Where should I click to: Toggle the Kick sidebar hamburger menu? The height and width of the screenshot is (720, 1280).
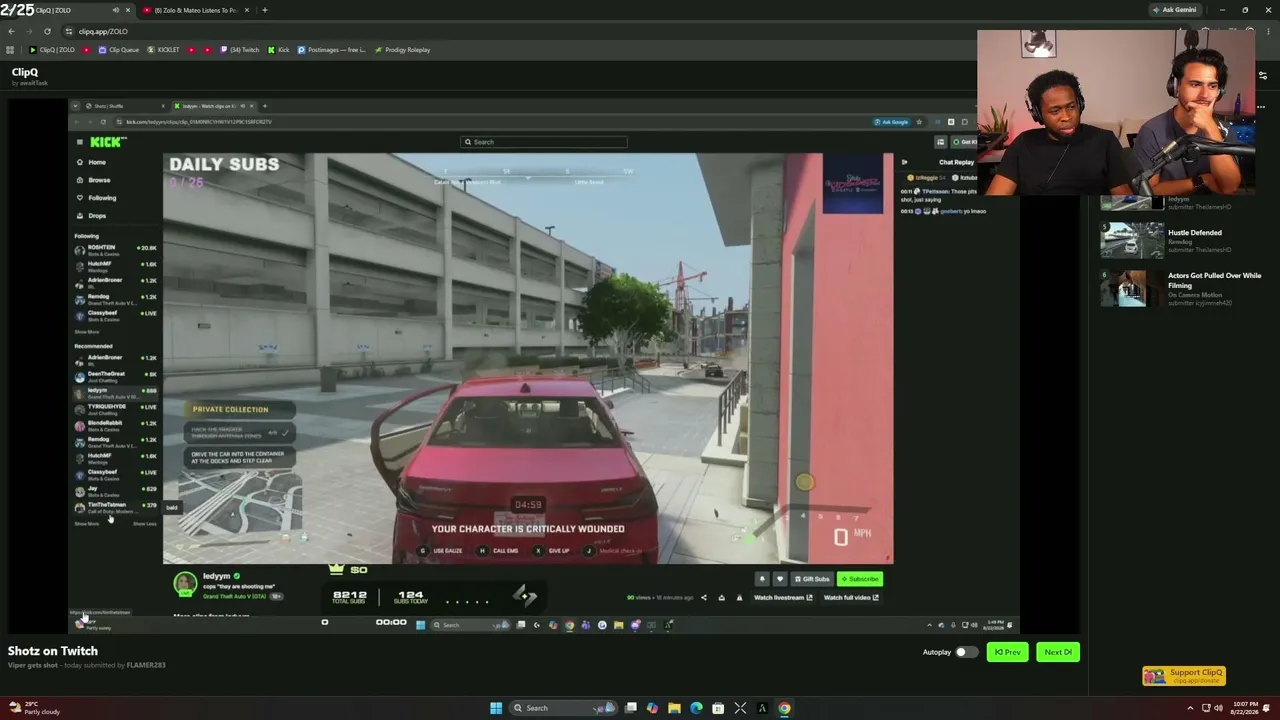coord(80,142)
